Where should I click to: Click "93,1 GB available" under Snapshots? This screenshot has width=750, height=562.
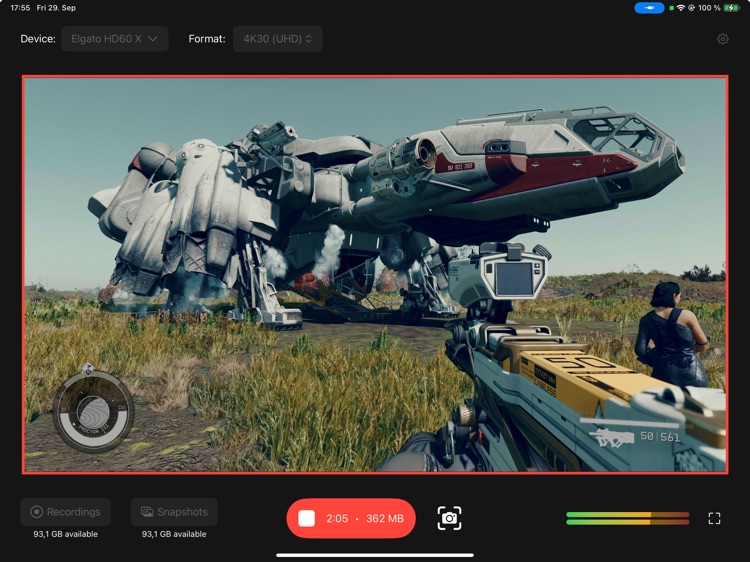tap(174, 534)
